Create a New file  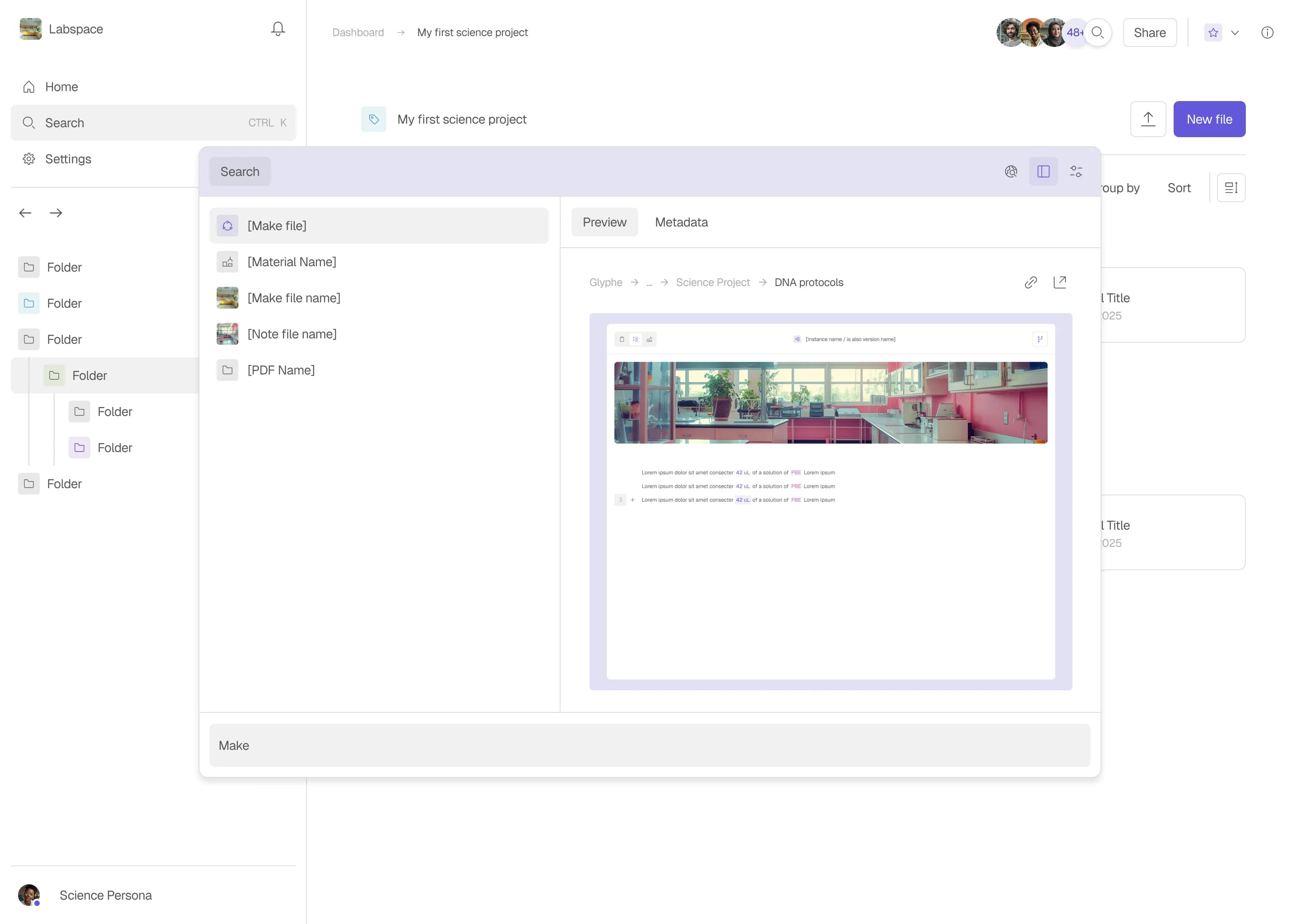pyautogui.click(x=1209, y=119)
